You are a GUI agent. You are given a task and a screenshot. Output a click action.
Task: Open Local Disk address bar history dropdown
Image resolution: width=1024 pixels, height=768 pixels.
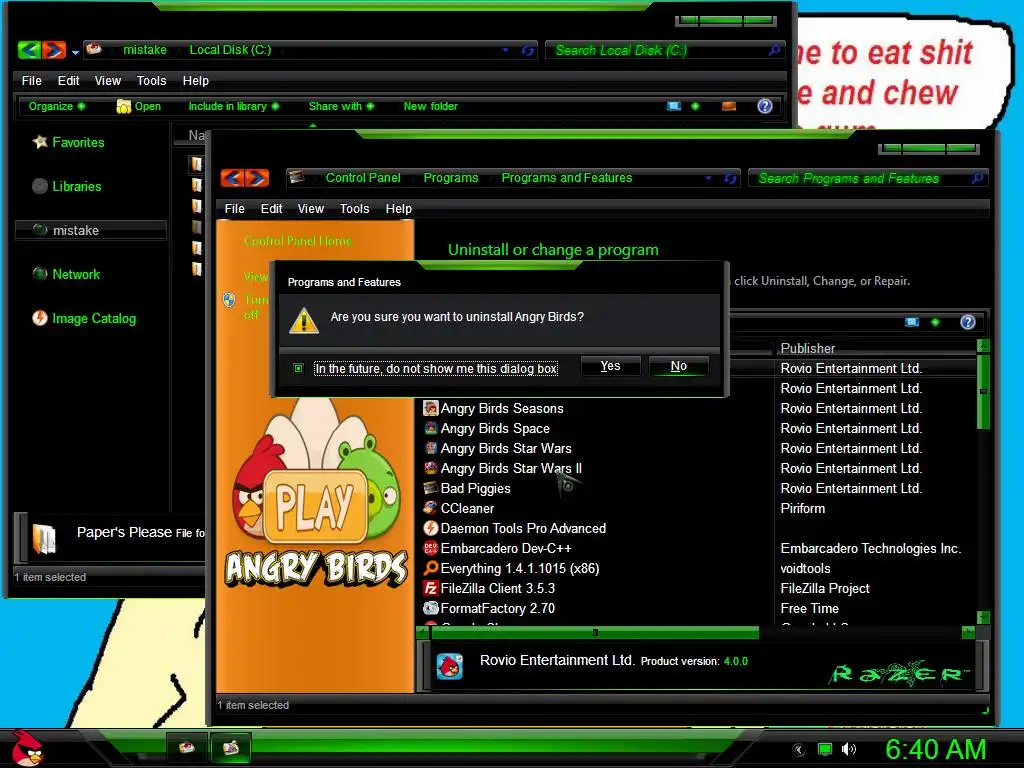tap(505, 50)
